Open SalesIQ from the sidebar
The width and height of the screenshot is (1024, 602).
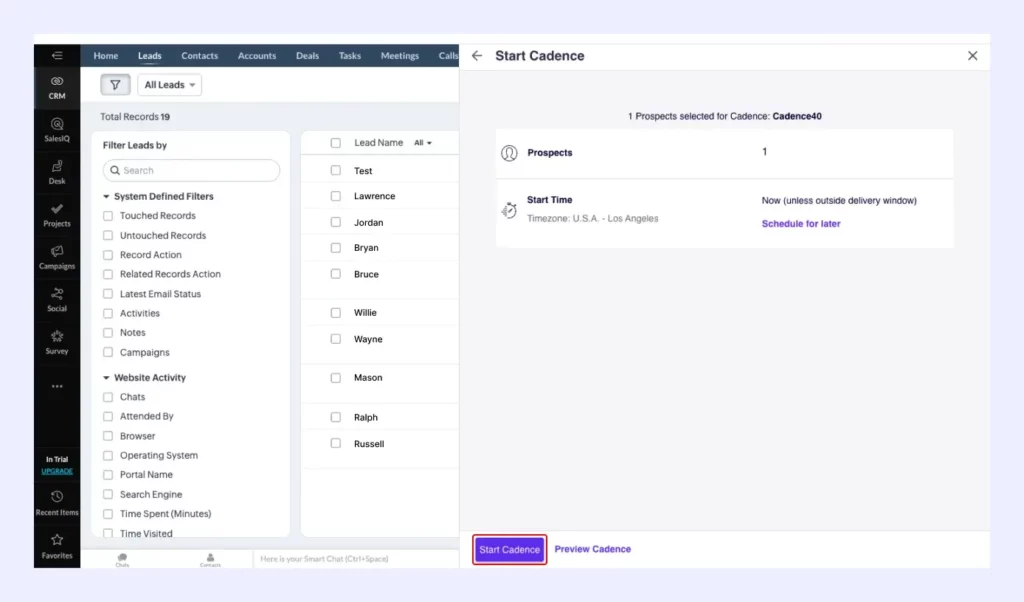point(57,130)
